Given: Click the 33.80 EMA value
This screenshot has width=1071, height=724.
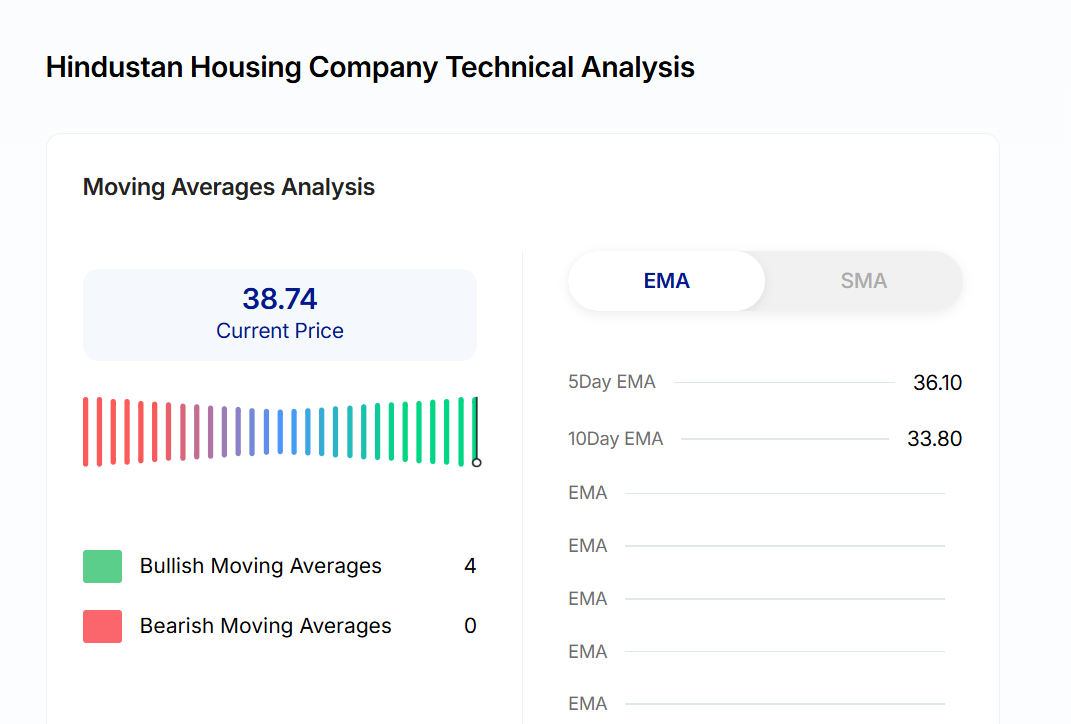Looking at the screenshot, I should (x=934, y=439).
